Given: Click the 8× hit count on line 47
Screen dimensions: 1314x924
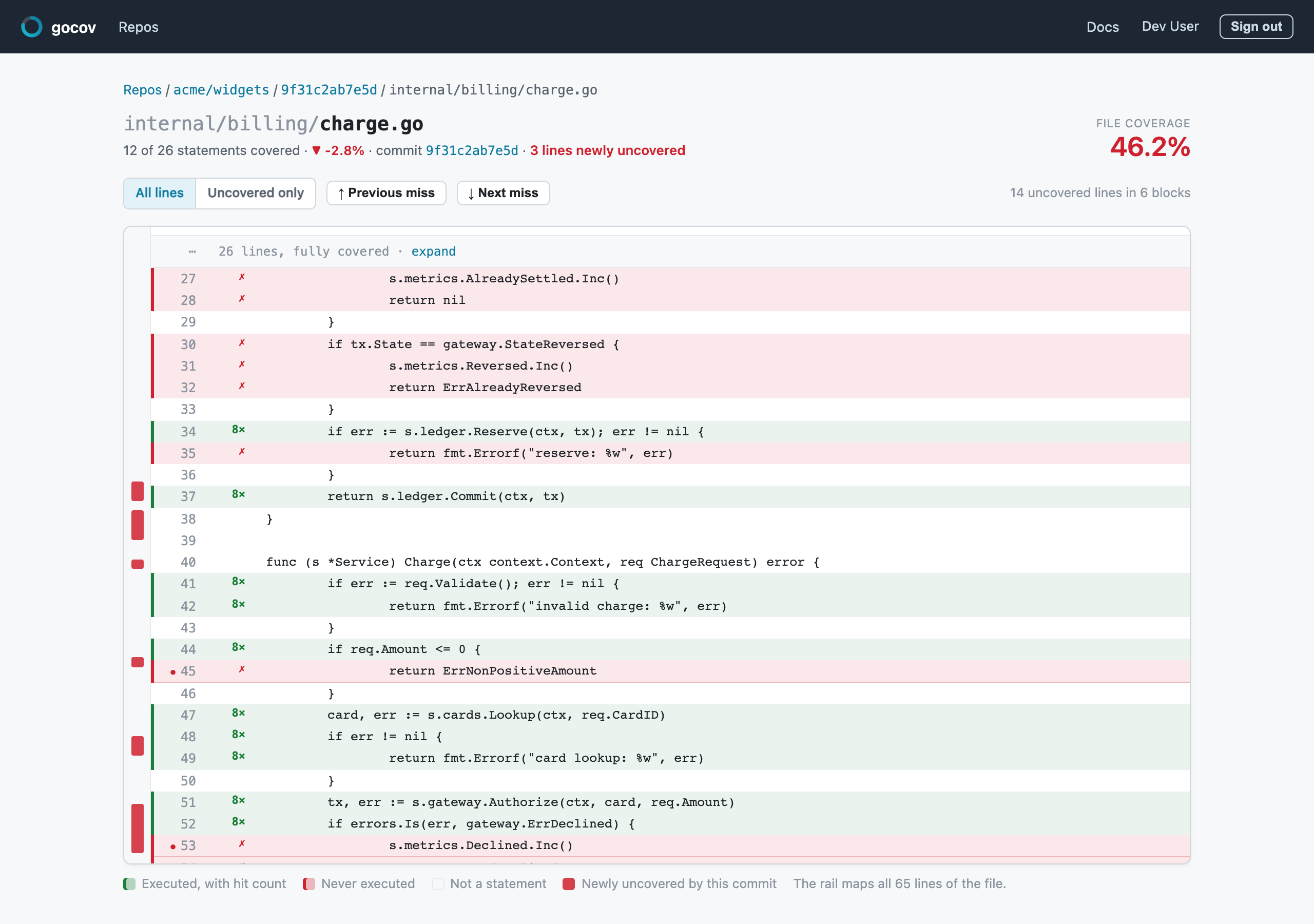Looking at the screenshot, I should (x=238, y=714).
